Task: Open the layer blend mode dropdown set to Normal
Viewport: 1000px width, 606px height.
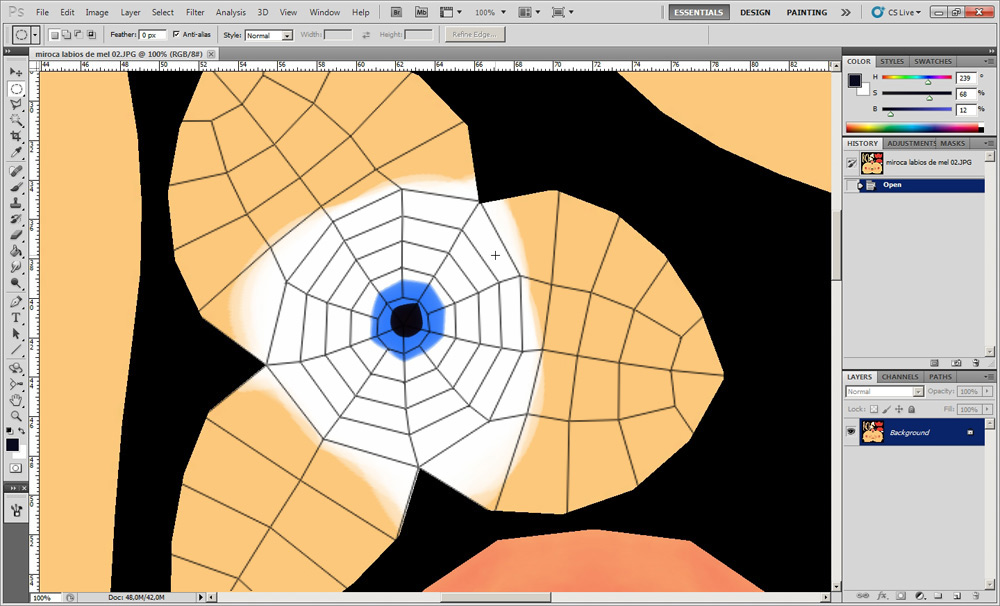Action: coord(885,391)
